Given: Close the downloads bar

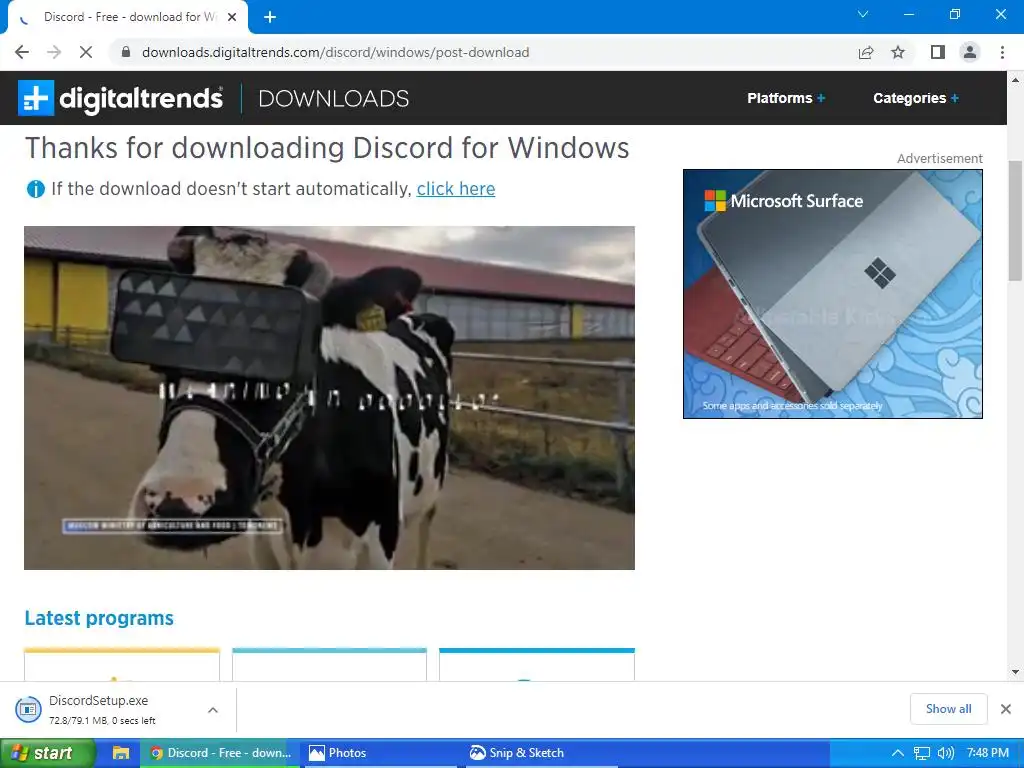Looking at the screenshot, I should (1006, 709).
